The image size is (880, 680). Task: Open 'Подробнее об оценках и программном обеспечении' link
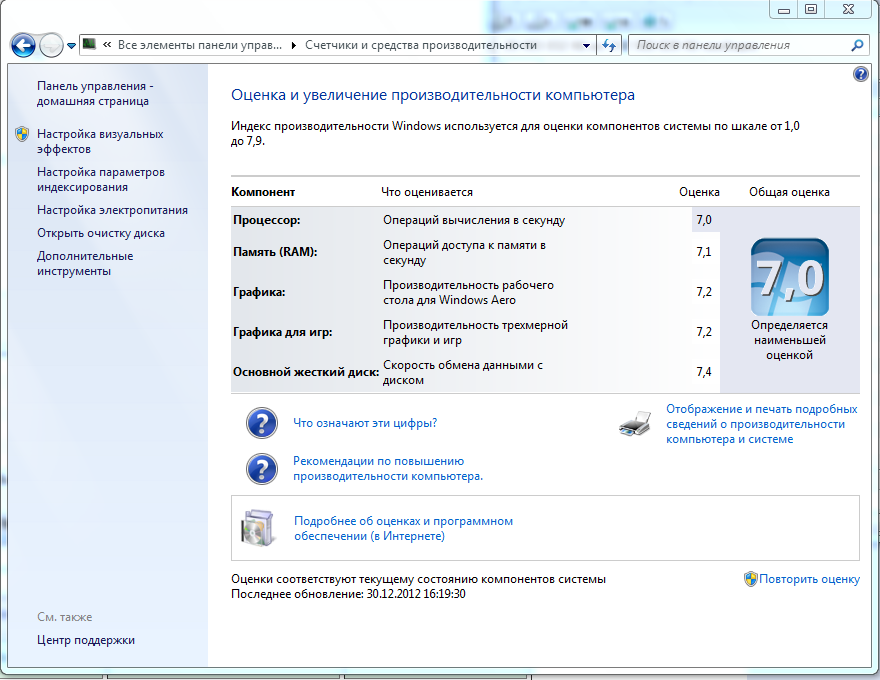(404, 529)
